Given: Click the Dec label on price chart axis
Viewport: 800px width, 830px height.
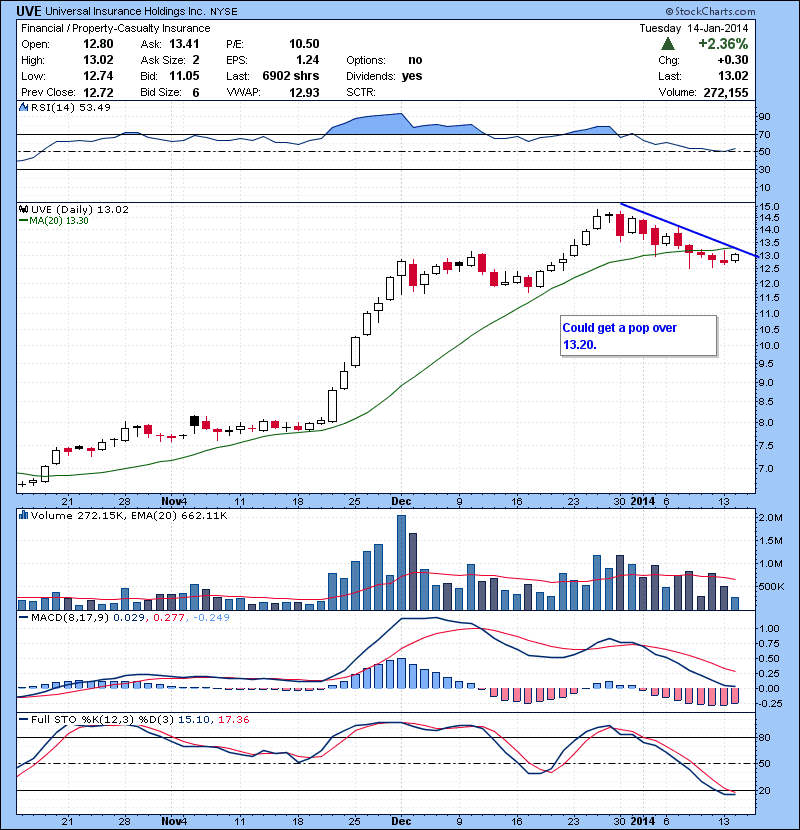Looking at the screenshot, I should click(x=401, y=501).
